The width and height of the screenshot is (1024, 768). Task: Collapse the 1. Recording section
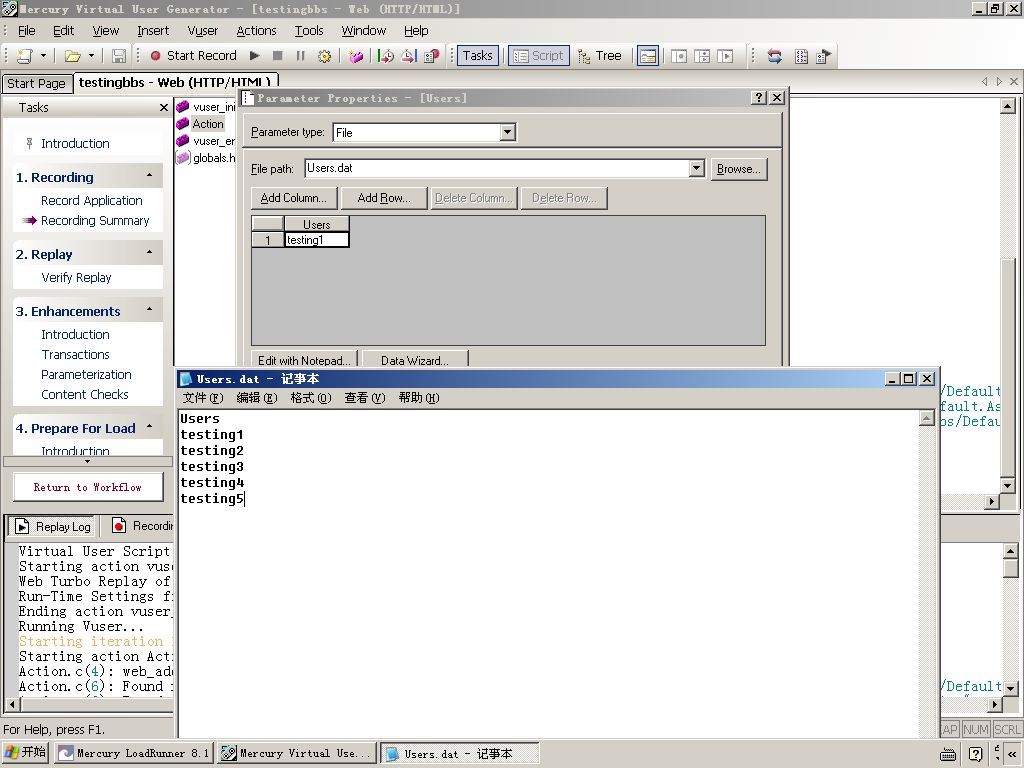tap(150, 176)
